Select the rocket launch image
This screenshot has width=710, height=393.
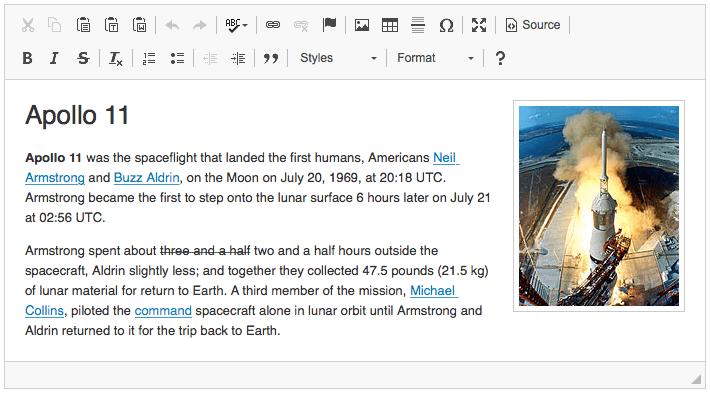click(599, 206)
